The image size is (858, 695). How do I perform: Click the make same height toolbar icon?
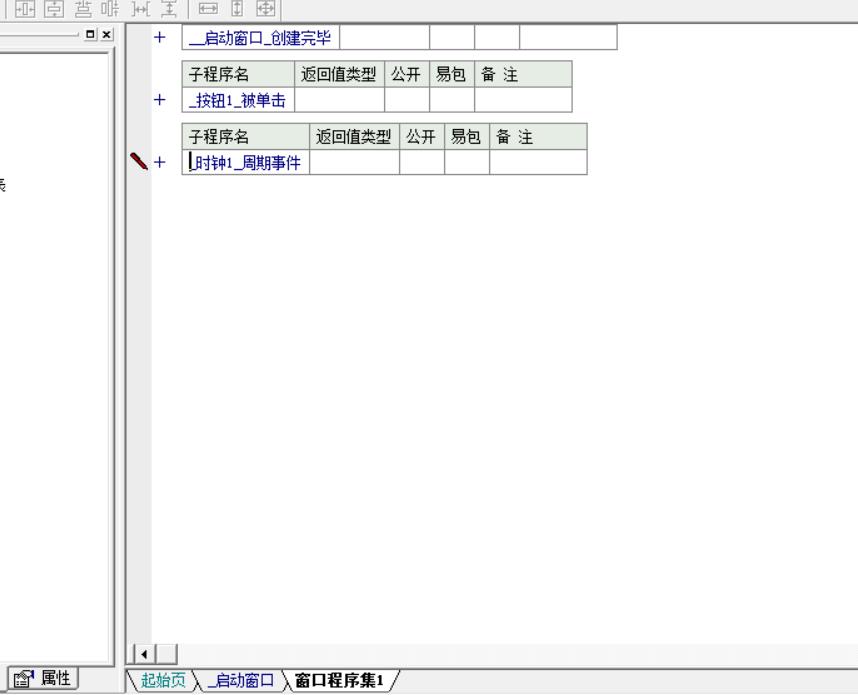238,9
